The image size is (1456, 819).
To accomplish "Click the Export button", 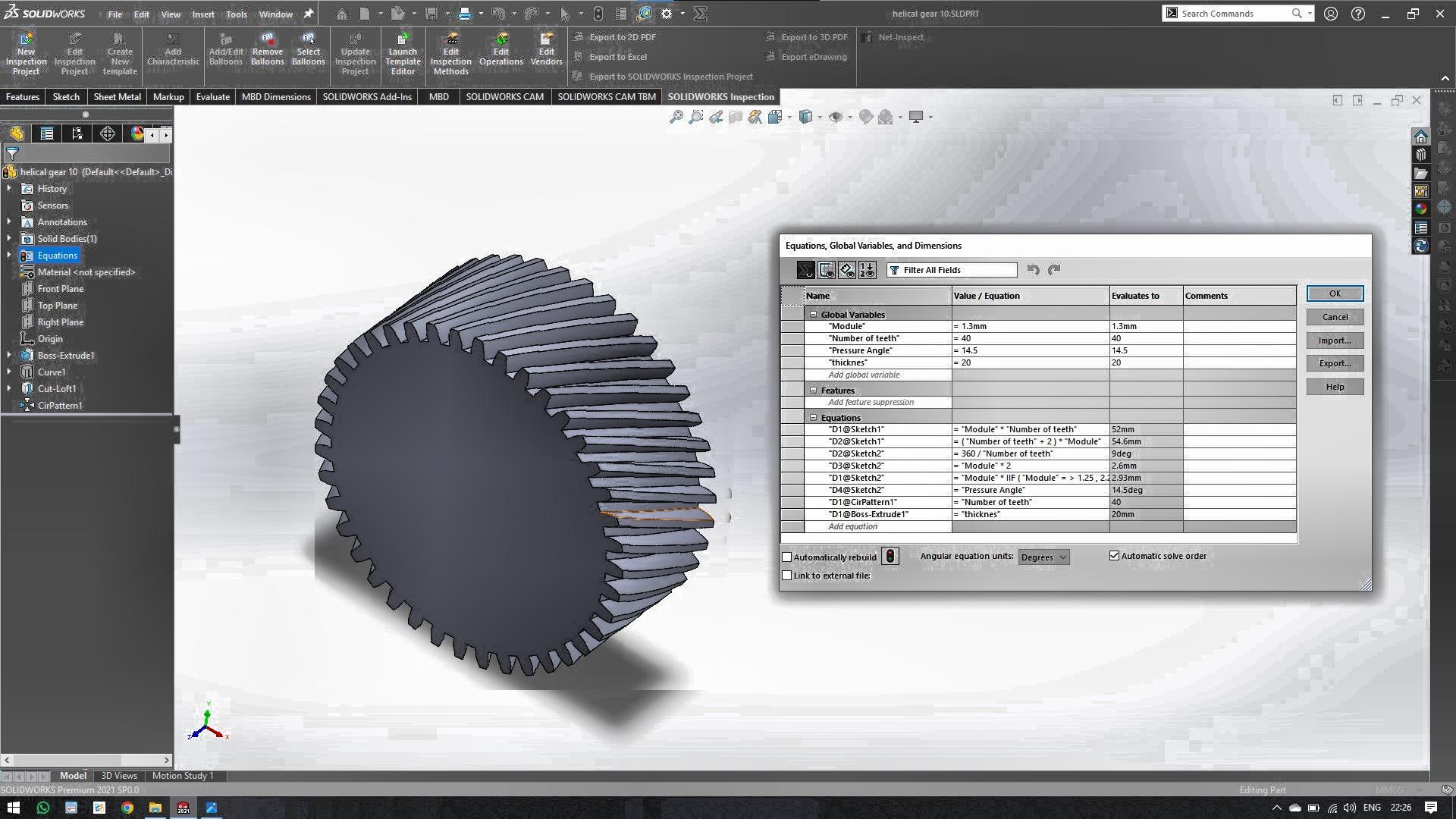I will point(1335,363).
